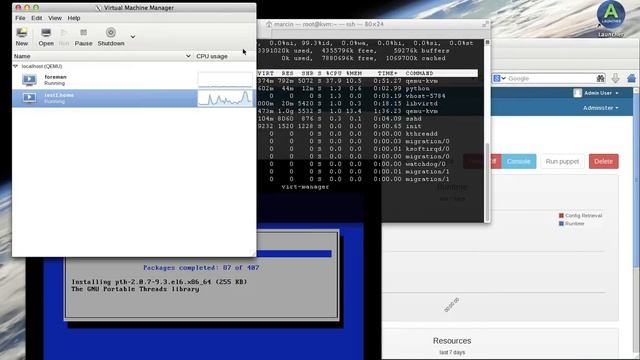Click the browser search binoculars icon

pos(600,78)
